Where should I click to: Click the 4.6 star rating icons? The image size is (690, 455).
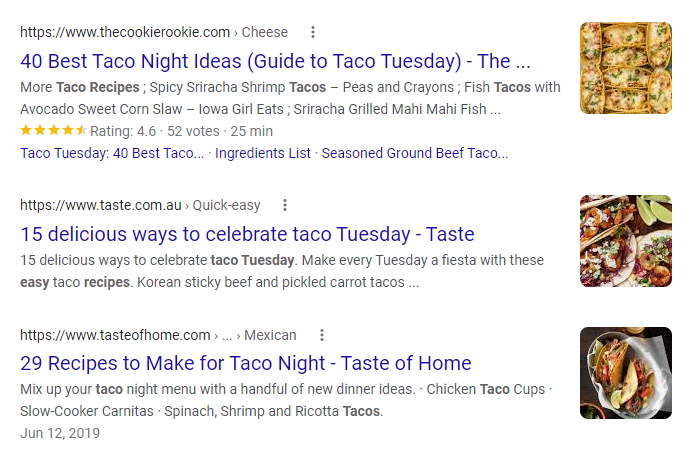coord(53,131)
